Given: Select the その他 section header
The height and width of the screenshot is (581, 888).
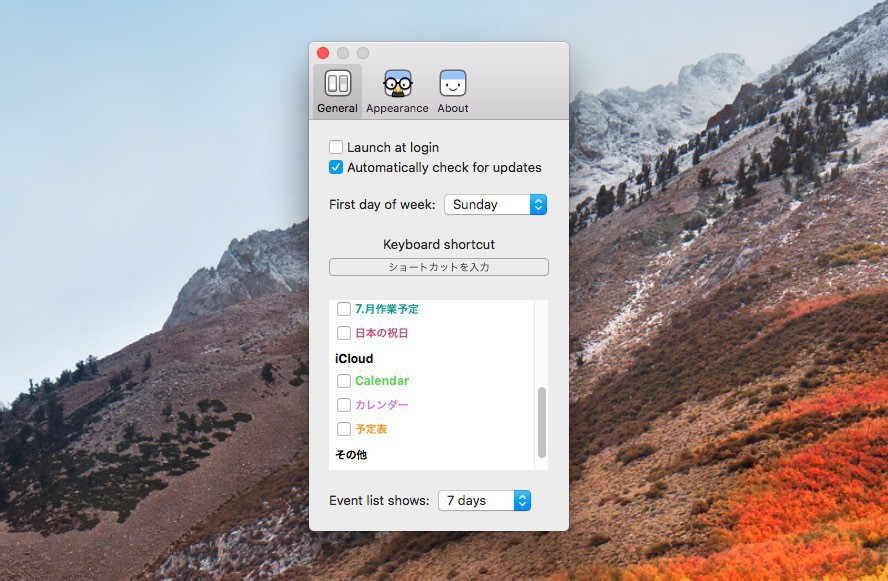Looking at the screenshot, I should 351,455.
